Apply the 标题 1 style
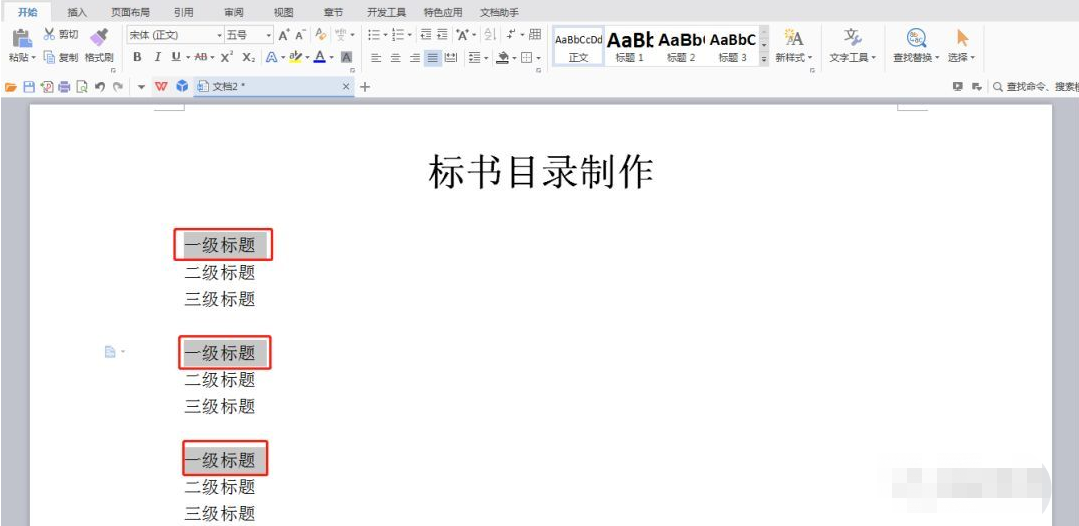 [x=630, y=47]
